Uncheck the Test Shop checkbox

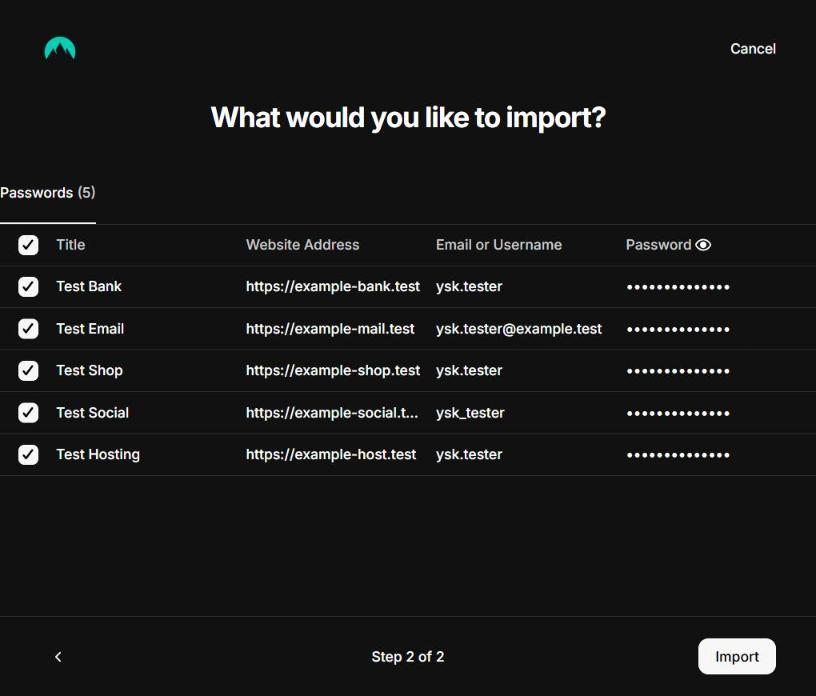click(28, 371)
